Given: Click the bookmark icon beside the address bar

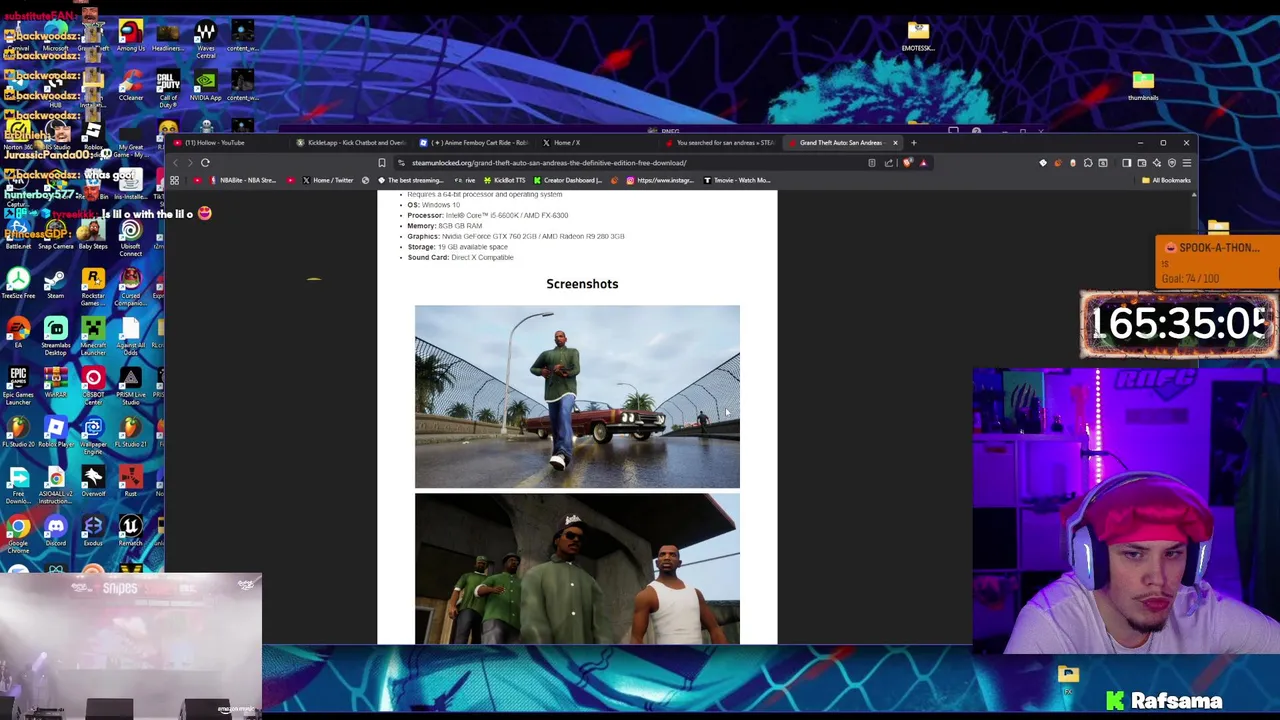Looking at the screenshot, I should [x=381, y=163].
